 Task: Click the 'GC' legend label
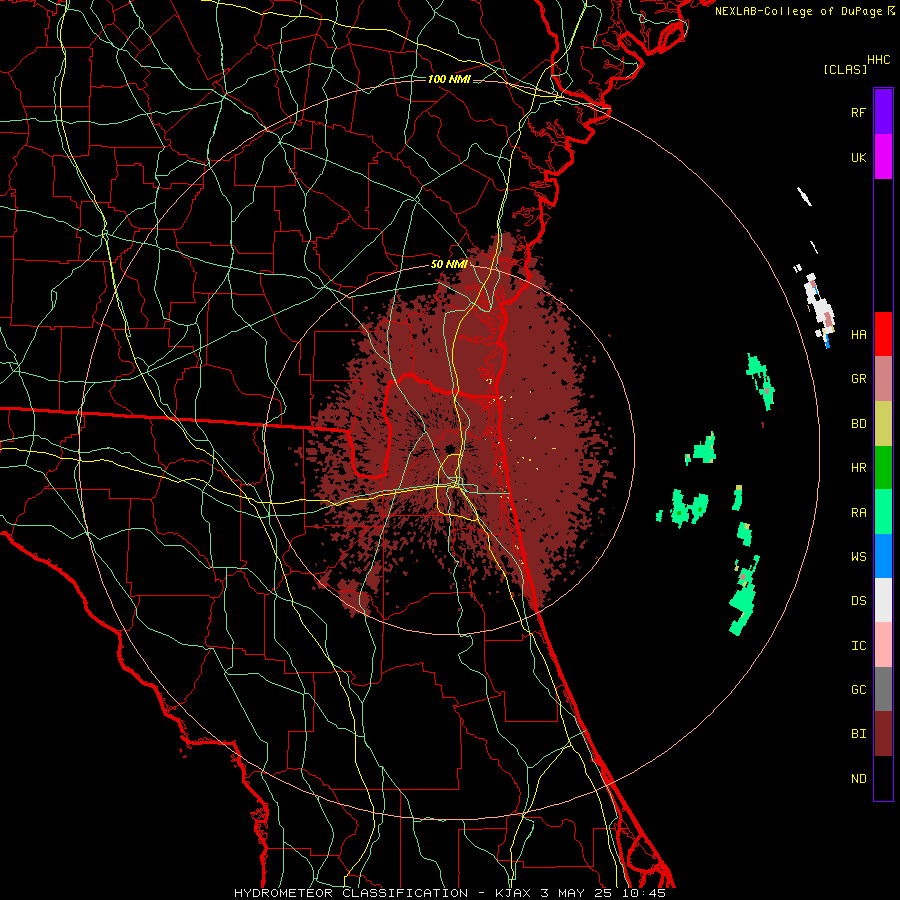[858, 690]
